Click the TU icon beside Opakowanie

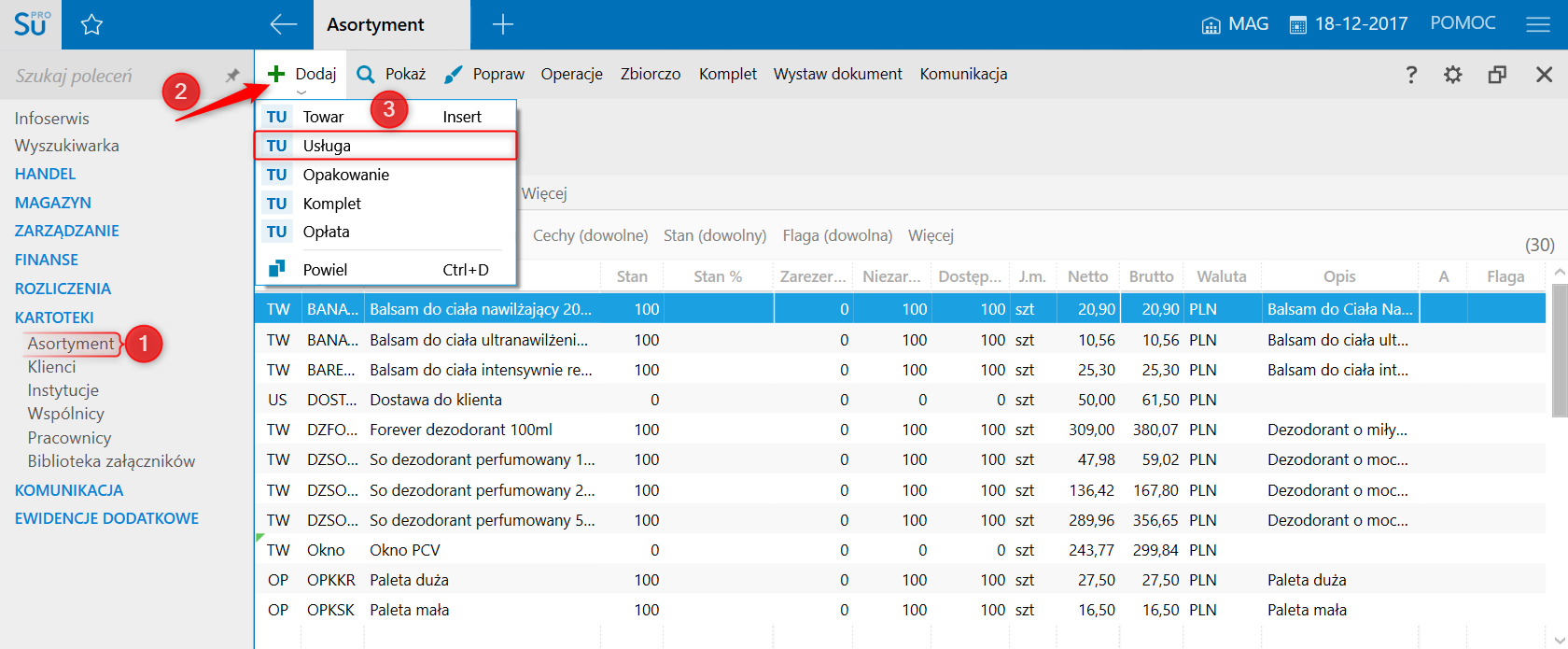276,175
